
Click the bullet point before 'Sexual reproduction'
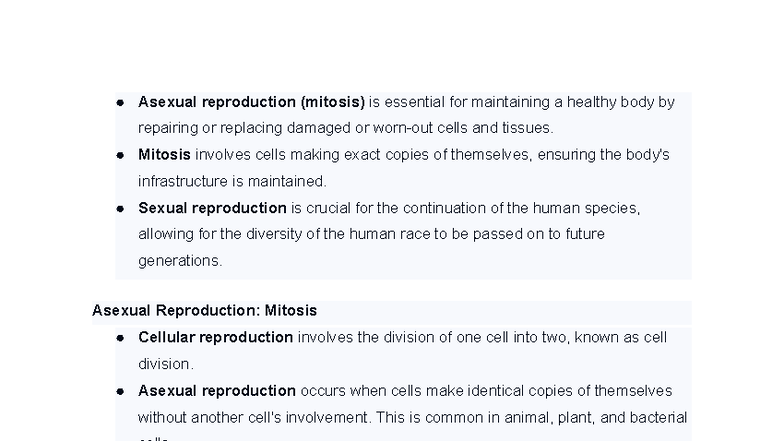120,209
